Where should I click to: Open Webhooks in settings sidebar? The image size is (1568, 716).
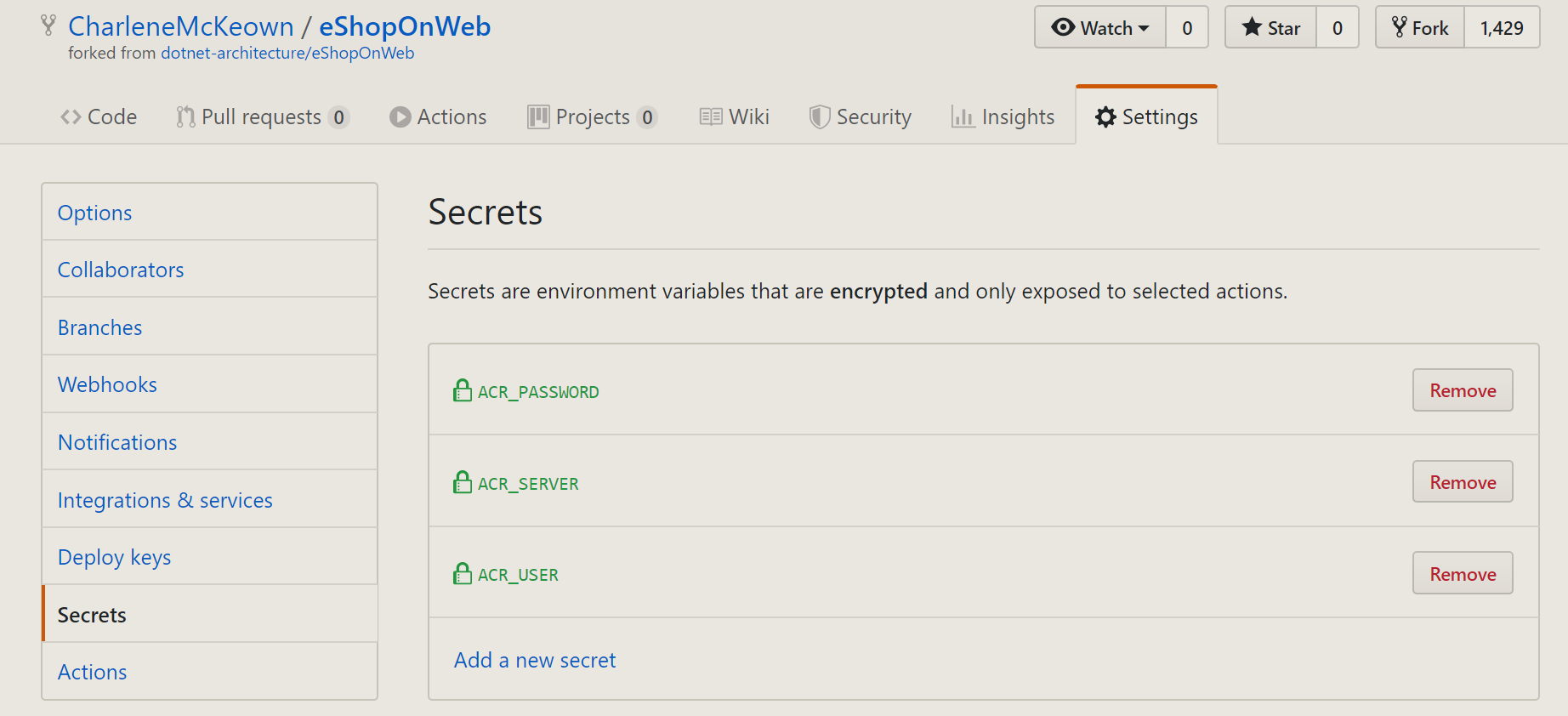(x=210, y=384)
